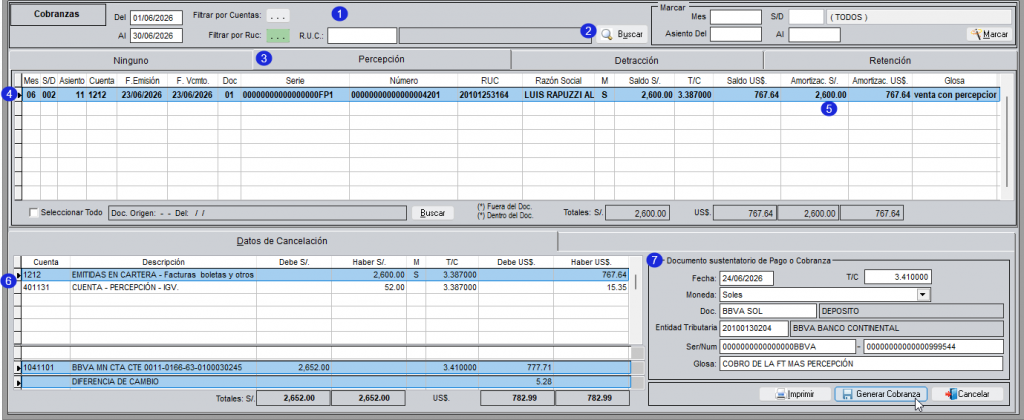1024x420 pixels.
Task: Click the Fecha field 24/06/2026
Action: point(746,278)
